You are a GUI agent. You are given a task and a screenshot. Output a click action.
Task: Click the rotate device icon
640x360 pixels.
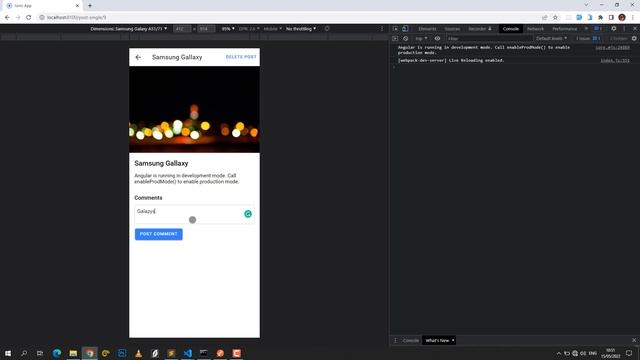point(327,29)
